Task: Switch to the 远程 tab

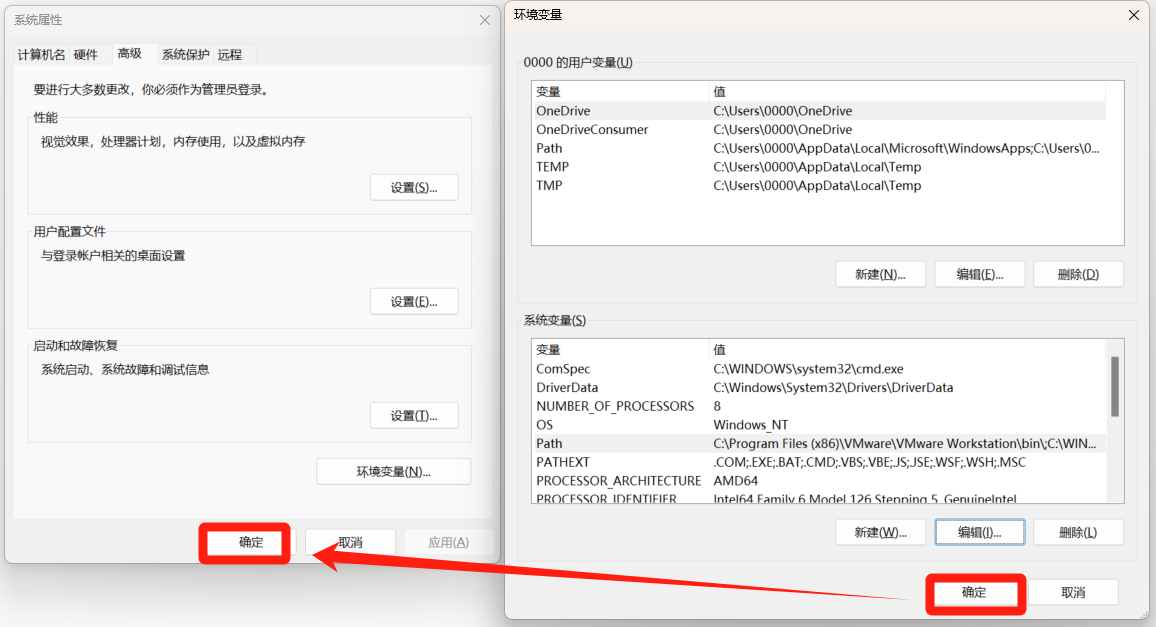Action: [230, 55]
